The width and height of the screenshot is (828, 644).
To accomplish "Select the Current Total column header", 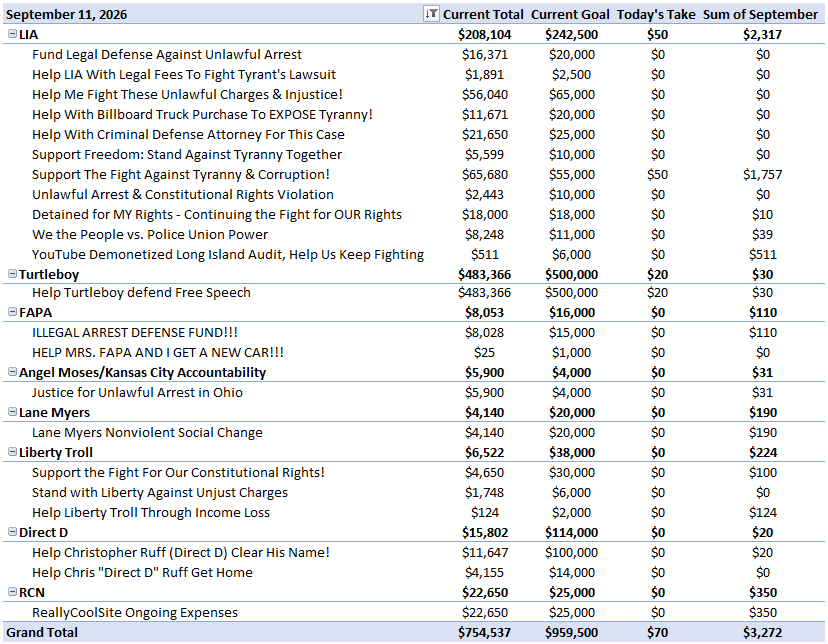I will coord(483,14).
